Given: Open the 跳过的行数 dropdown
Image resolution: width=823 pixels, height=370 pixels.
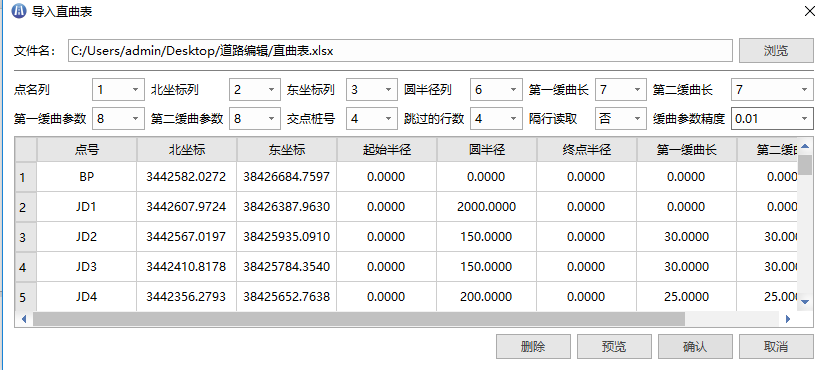Looking at the screenshot, I should (x=496, y=119).
